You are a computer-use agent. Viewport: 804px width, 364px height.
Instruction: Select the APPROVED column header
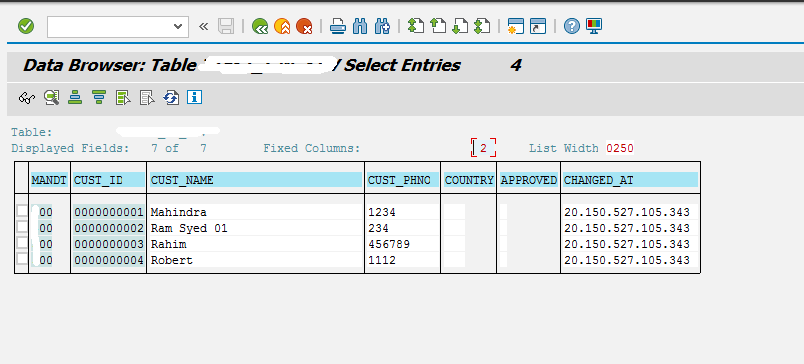pyautogui.click(x=529, y=180)
